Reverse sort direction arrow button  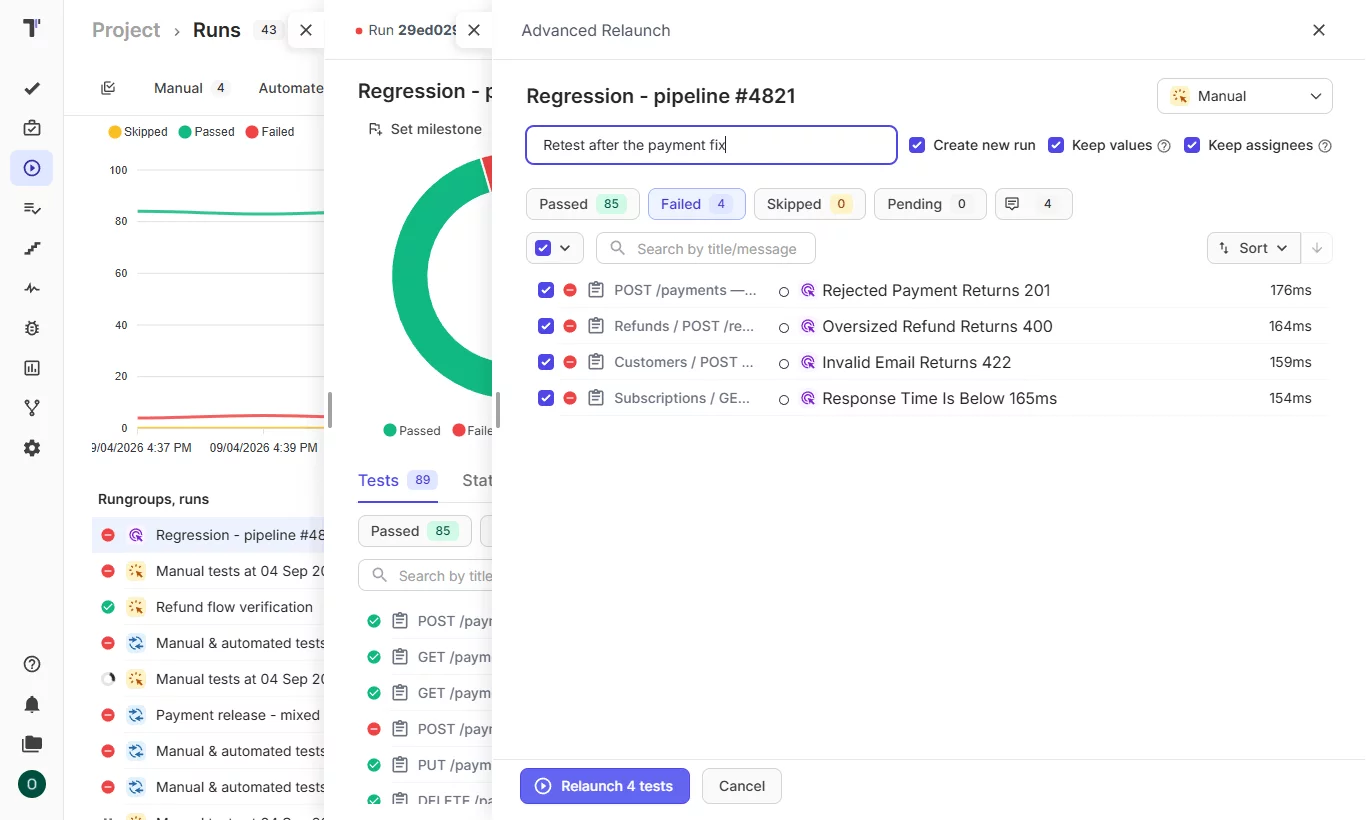[x=1317, y=248]
